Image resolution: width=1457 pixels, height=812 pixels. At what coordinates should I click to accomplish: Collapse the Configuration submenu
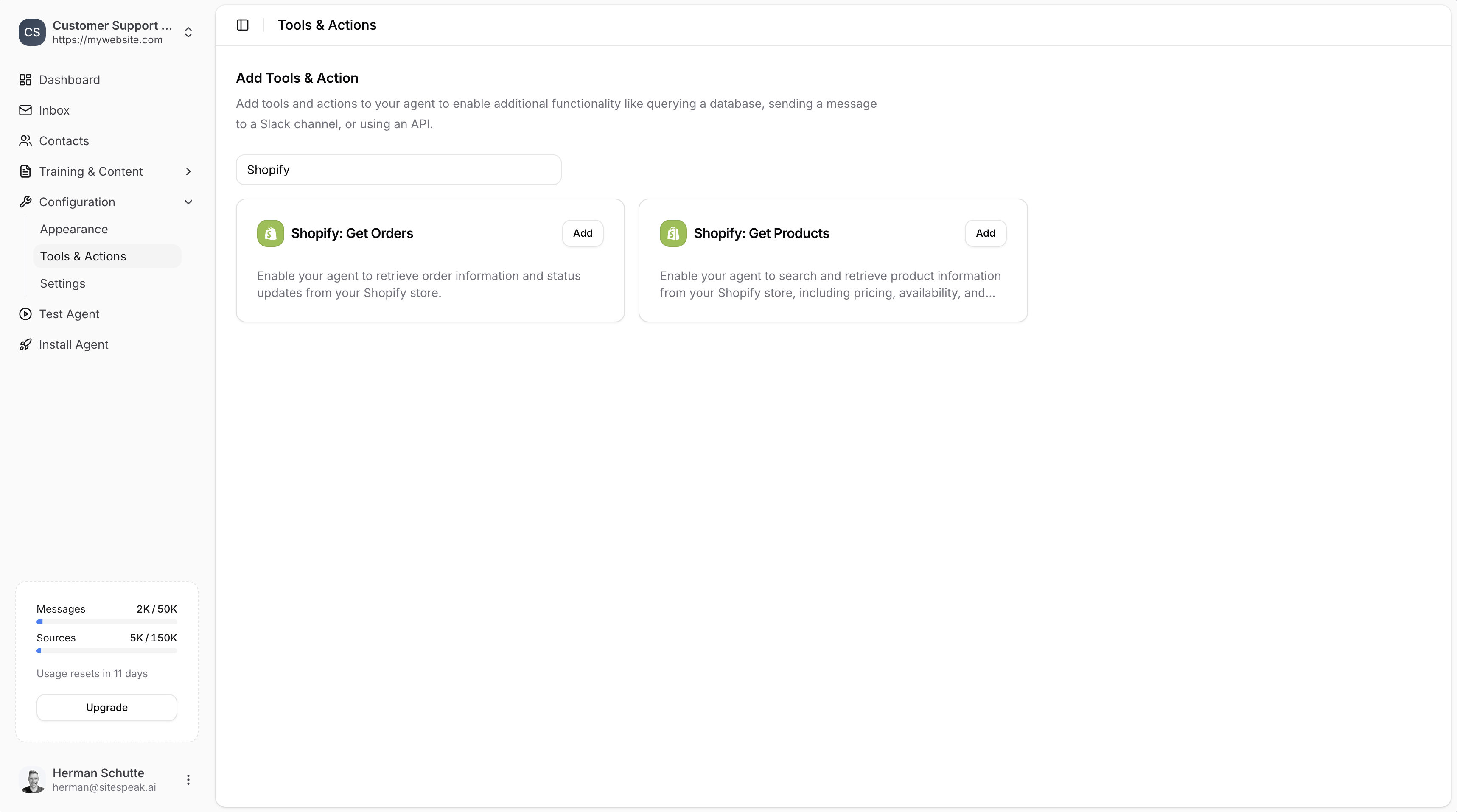(x=188, y=202)
